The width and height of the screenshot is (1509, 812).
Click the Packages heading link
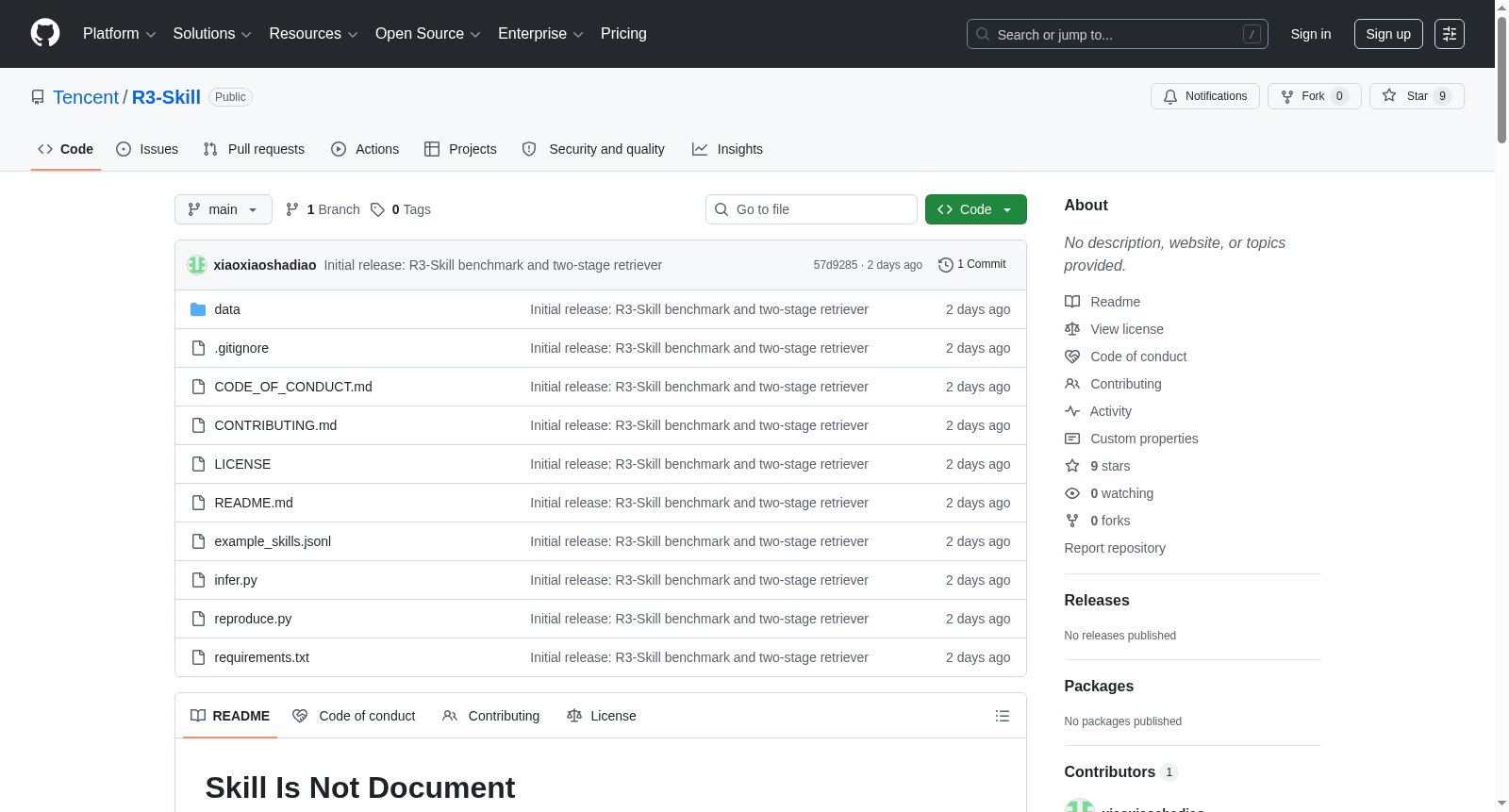tap(1099, 687)
